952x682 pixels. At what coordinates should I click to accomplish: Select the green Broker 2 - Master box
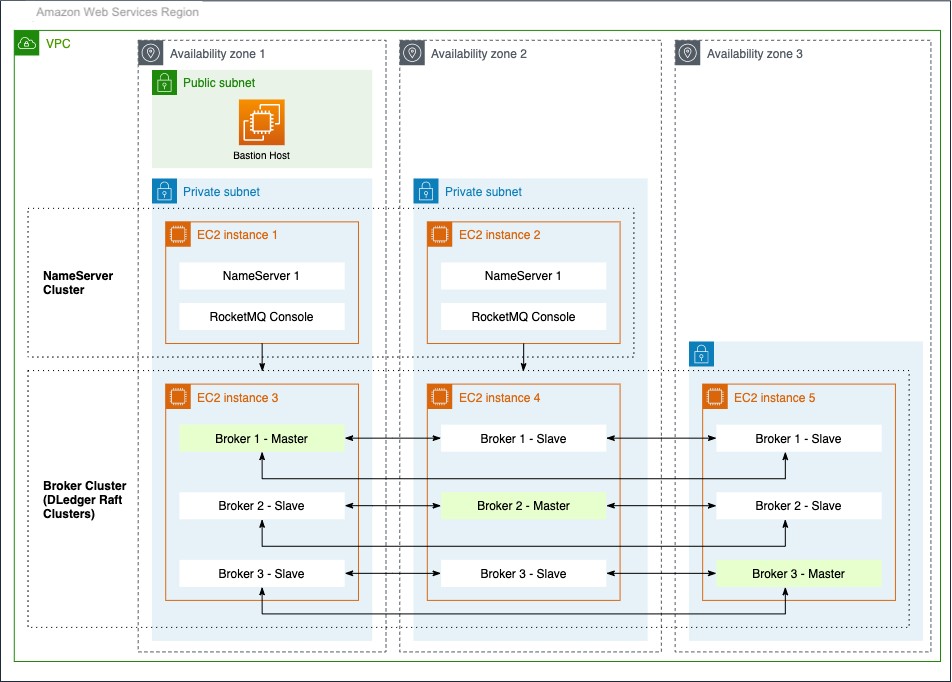(x=523, y=506)
